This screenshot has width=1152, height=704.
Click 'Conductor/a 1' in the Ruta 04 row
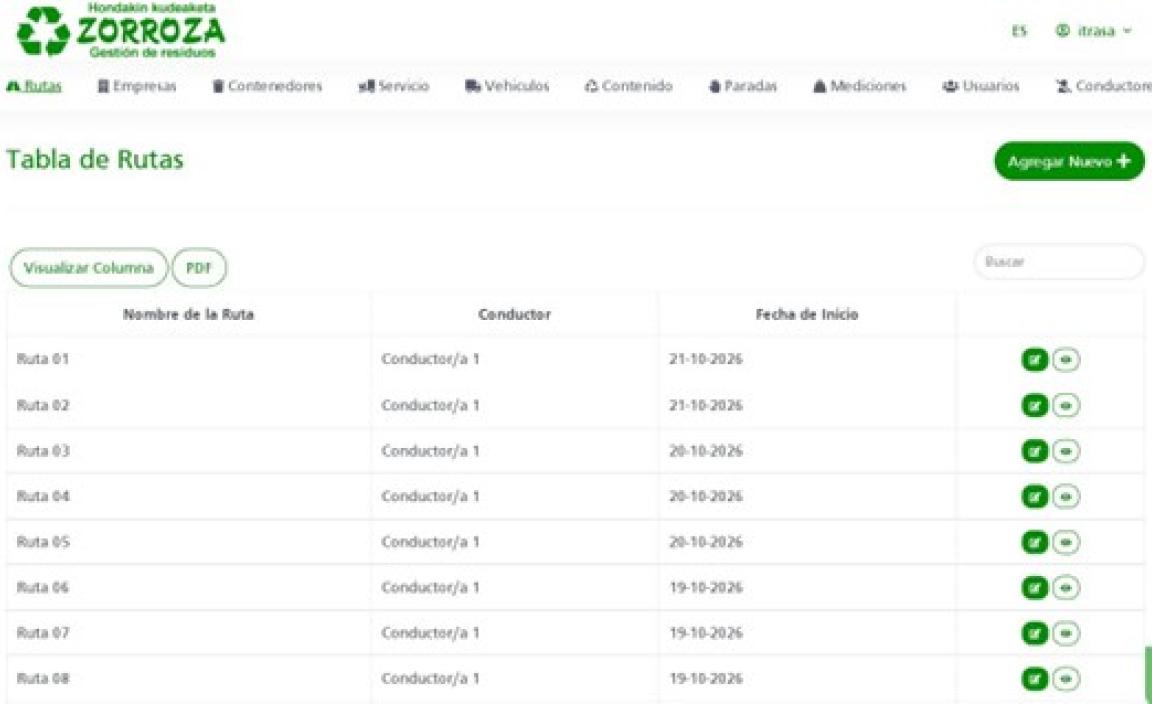pos(431,496)
